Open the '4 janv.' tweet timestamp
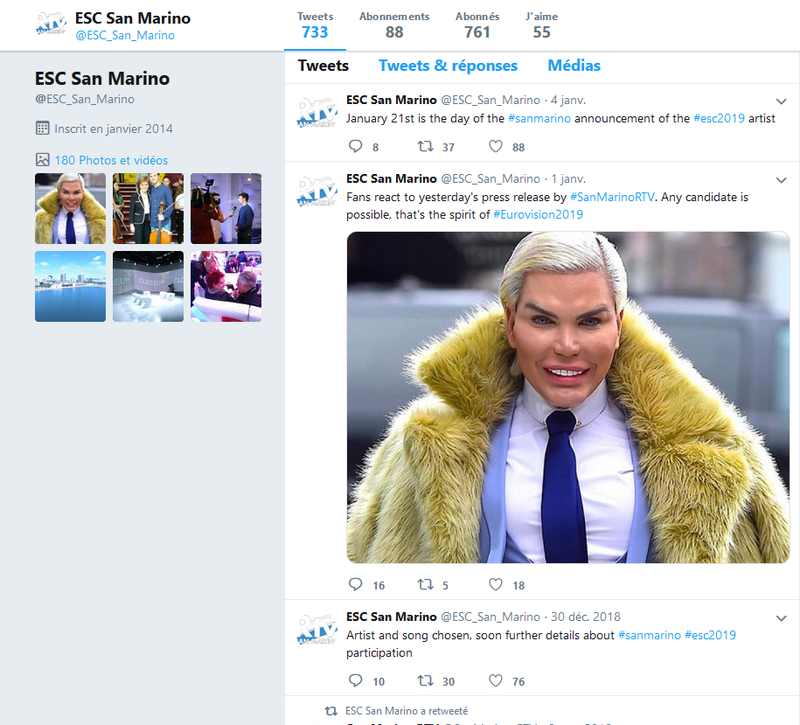The image size is (800, 725). (x=568, y=100)
